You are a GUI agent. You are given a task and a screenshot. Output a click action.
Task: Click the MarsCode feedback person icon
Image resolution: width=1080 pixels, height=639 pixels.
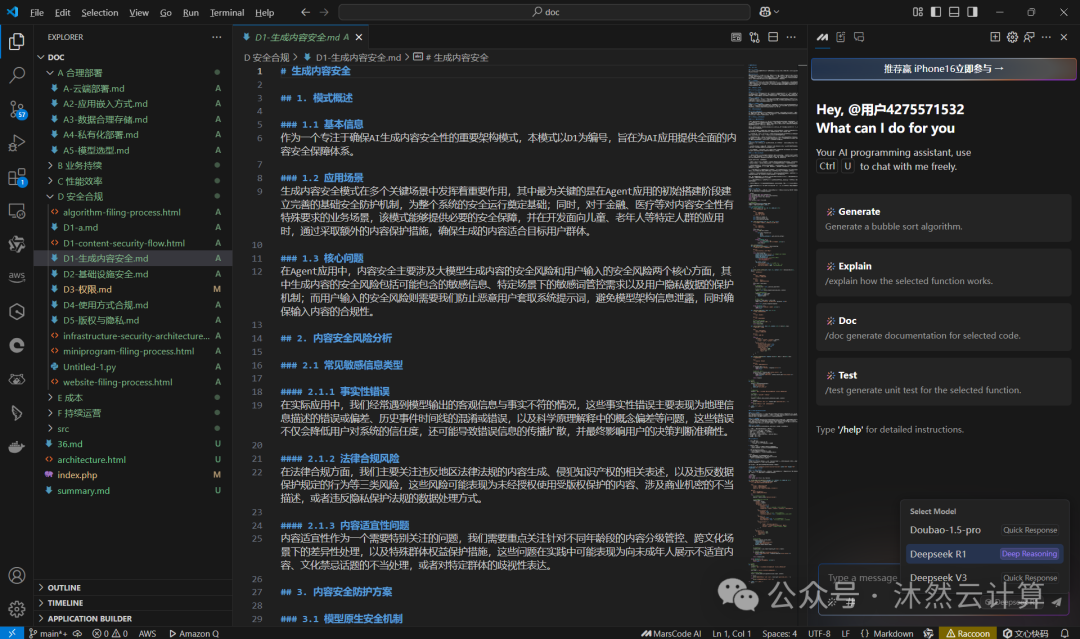coord(1029,37)
